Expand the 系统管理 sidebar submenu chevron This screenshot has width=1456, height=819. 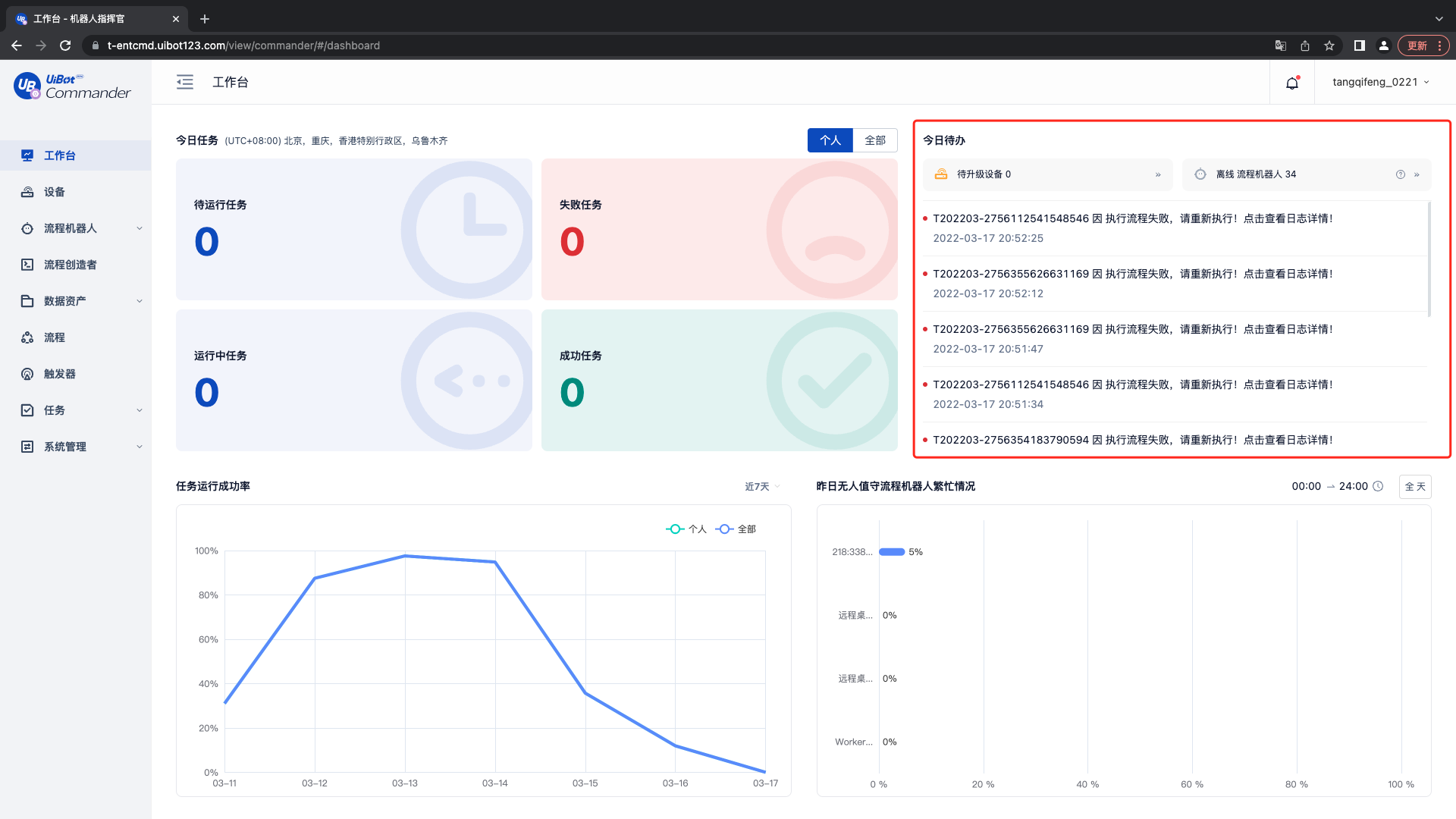coord(140,447)
